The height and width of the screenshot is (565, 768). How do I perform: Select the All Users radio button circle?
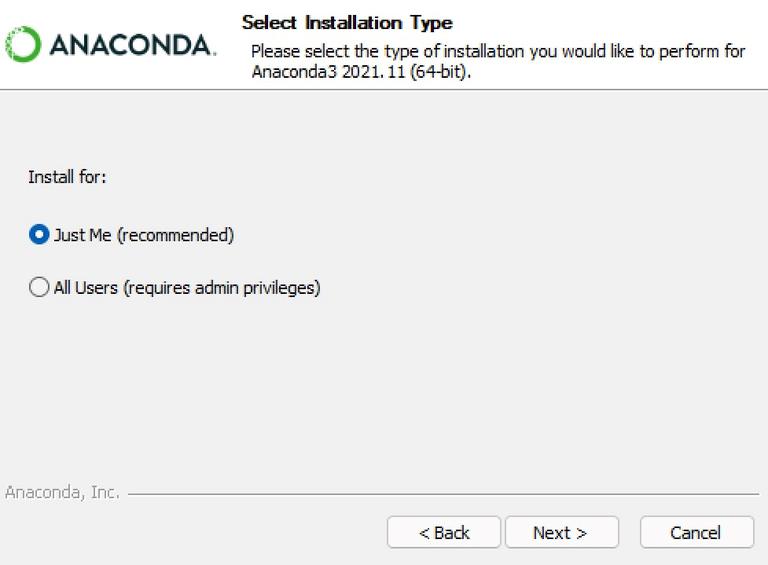(x=39, y=288)
